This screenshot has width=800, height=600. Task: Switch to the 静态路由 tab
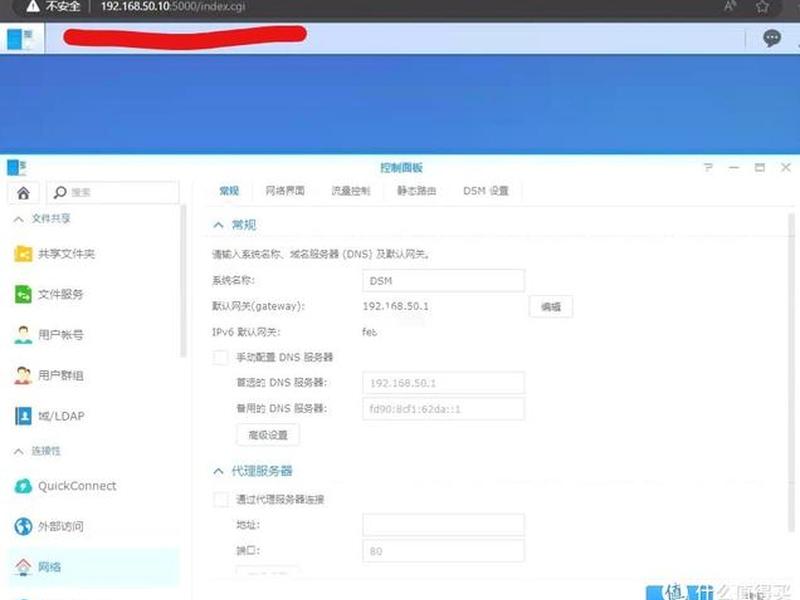coord(416,191)
